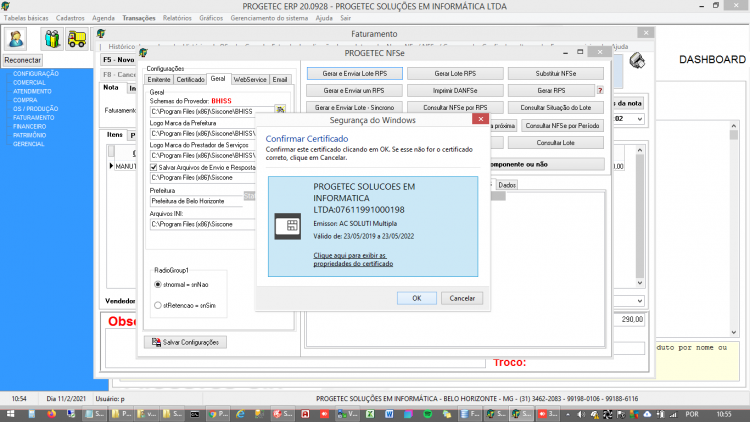
Task: Click the user avatar toolbar icon
Action: [16, 39]
